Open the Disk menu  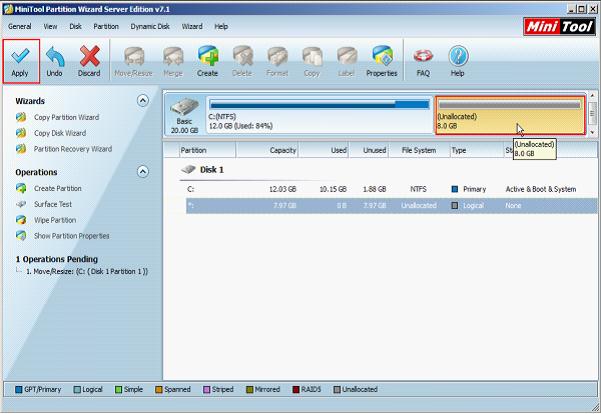pyautogui.click(x=76, y=26)
